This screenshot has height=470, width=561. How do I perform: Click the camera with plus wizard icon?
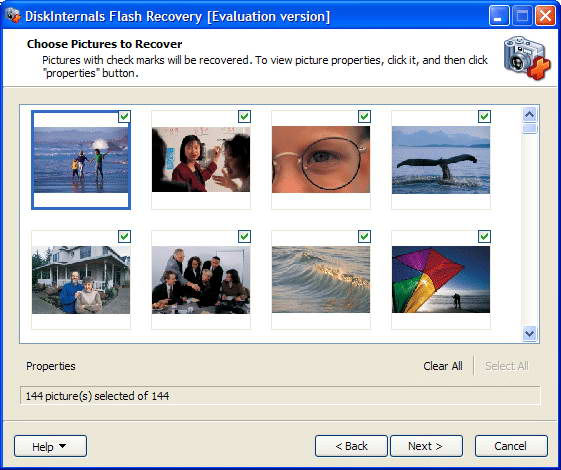point(527,58)
